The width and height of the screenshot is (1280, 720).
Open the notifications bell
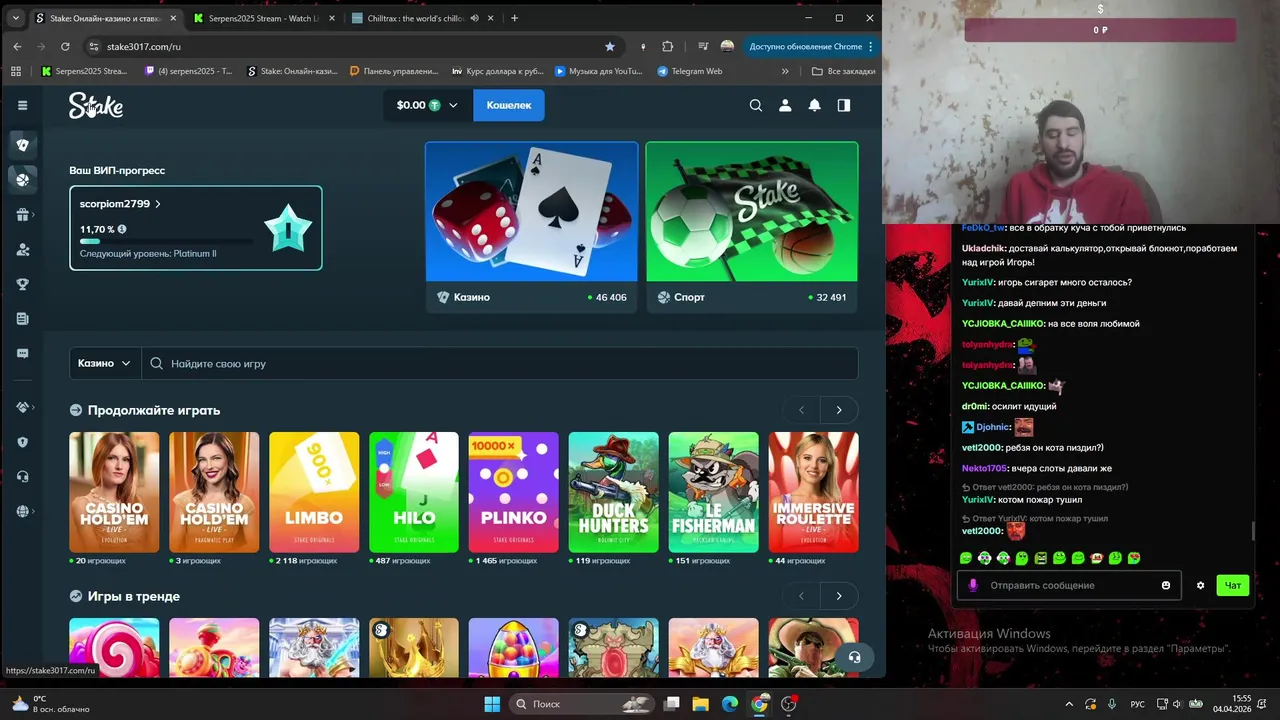pos(815,105)
